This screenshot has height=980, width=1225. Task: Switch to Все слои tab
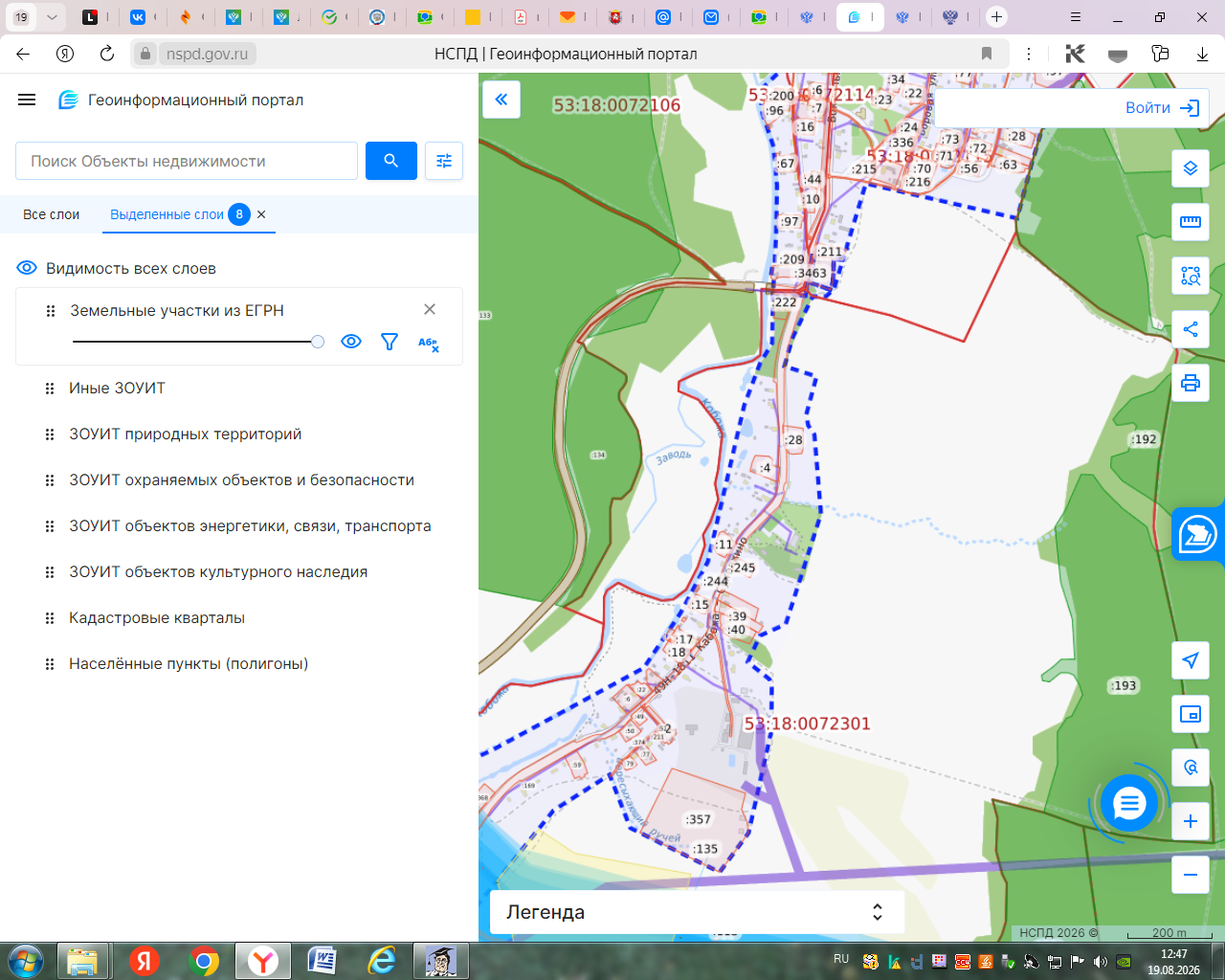[52, 214]
